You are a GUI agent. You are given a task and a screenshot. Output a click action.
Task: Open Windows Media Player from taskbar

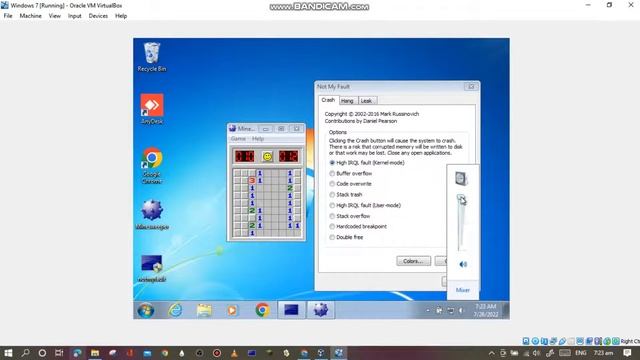click(x=232, y=310)
